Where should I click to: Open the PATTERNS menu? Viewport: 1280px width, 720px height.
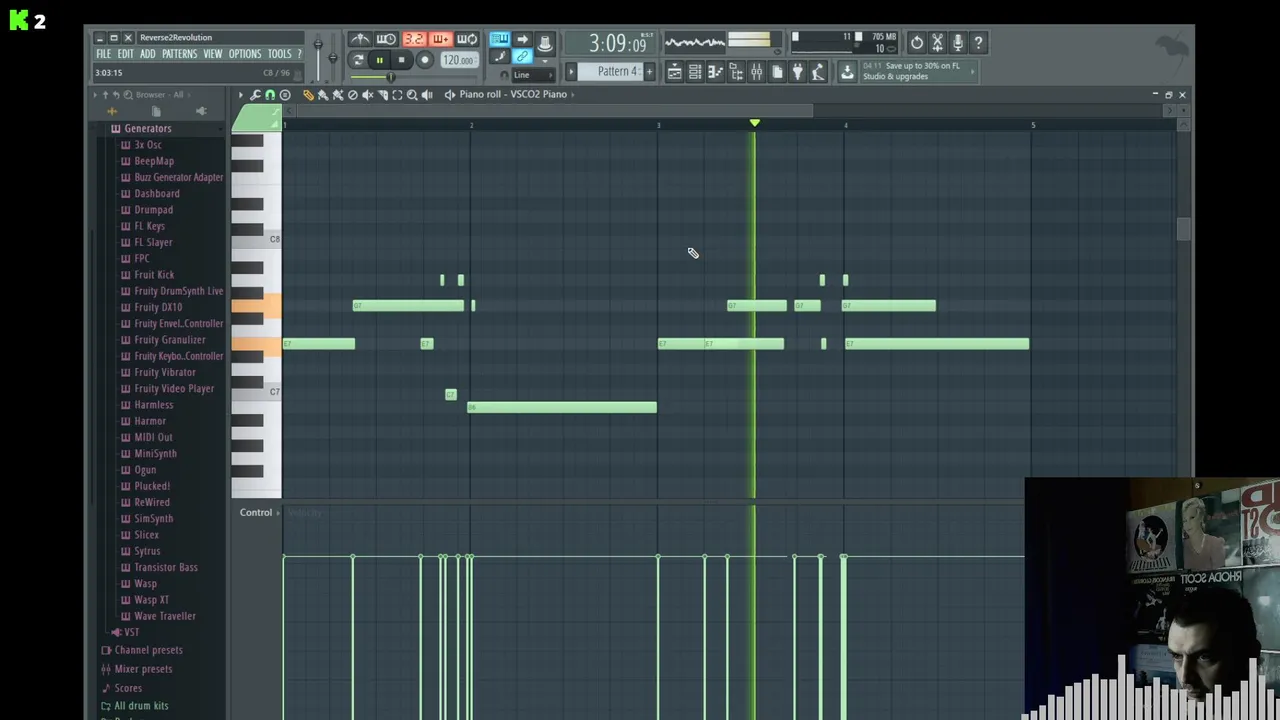[x=179, y=54]
